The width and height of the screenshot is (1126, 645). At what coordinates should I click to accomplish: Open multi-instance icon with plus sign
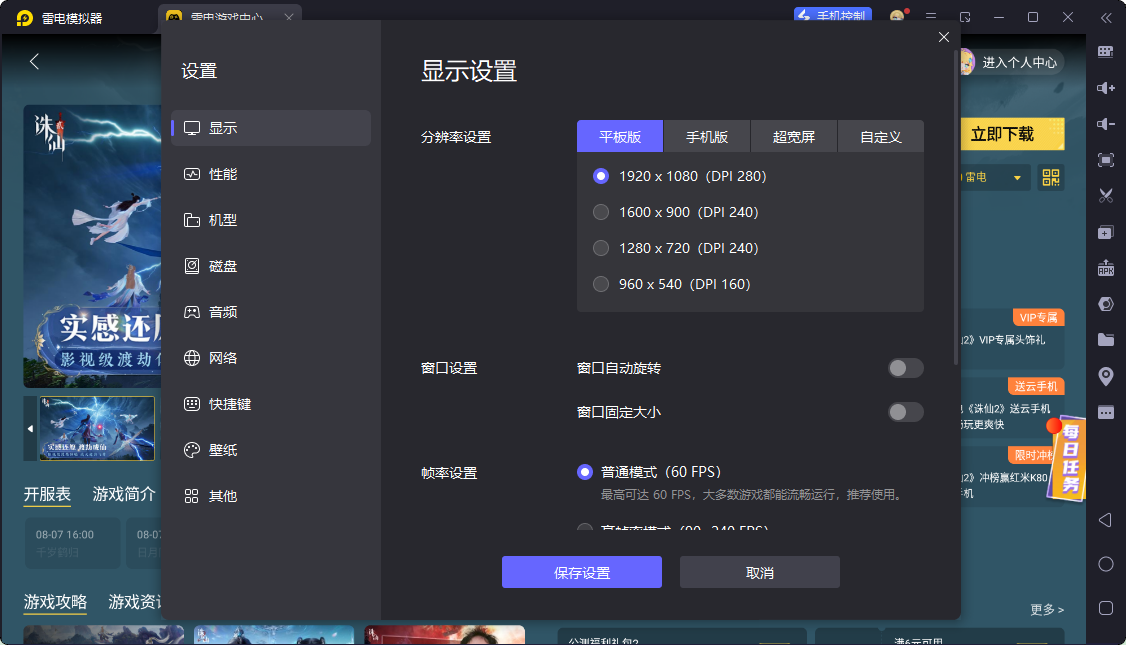coord(1106,232)
